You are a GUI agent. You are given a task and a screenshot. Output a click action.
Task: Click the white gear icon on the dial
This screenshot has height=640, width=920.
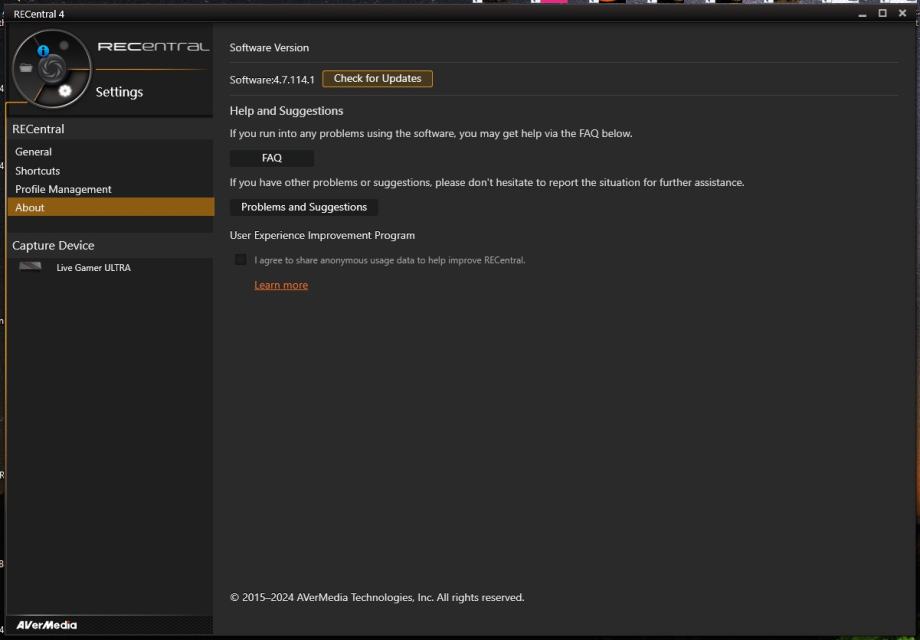coord(65,90)
